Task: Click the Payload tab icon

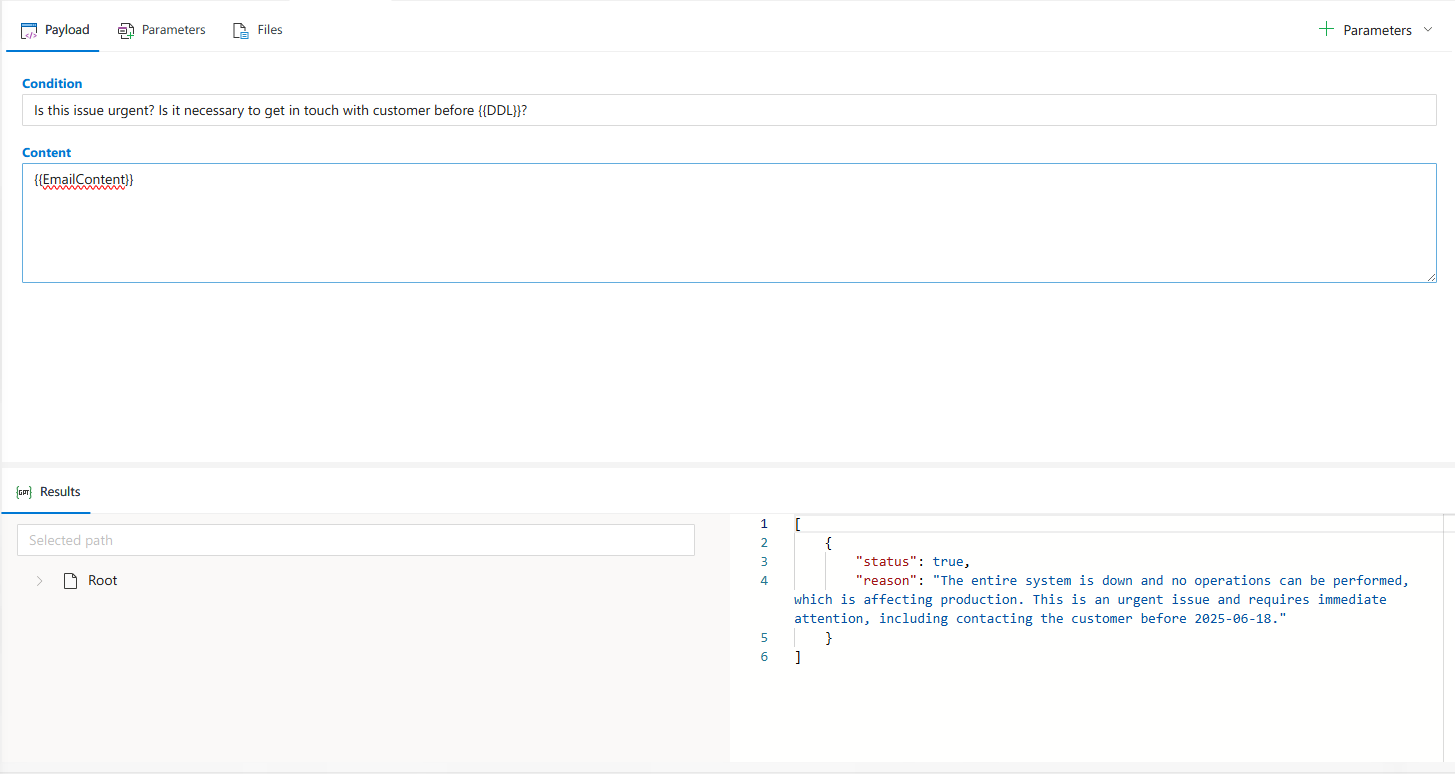Action: click(x=29, y=30)
